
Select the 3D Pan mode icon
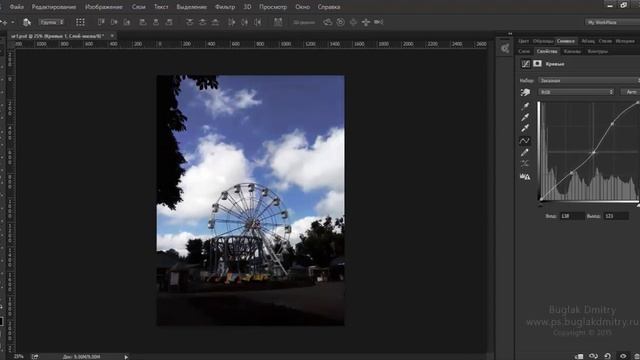(353, 22)
